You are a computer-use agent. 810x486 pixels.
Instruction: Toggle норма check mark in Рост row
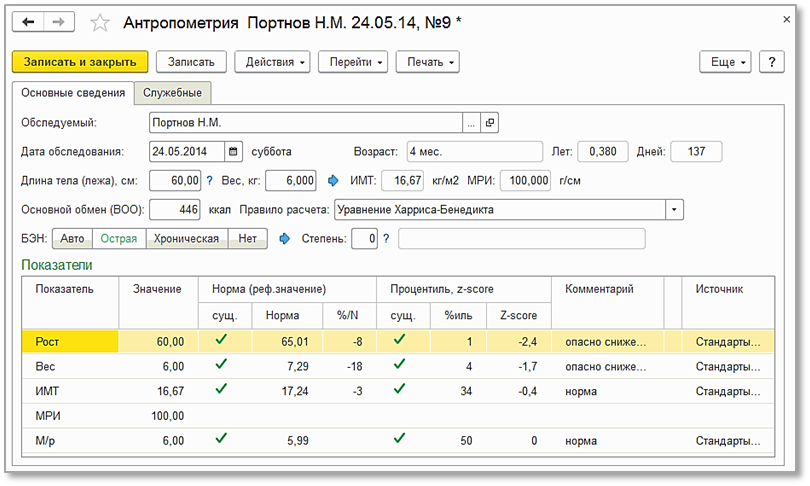pyautogui.click(x=221, y=340)
